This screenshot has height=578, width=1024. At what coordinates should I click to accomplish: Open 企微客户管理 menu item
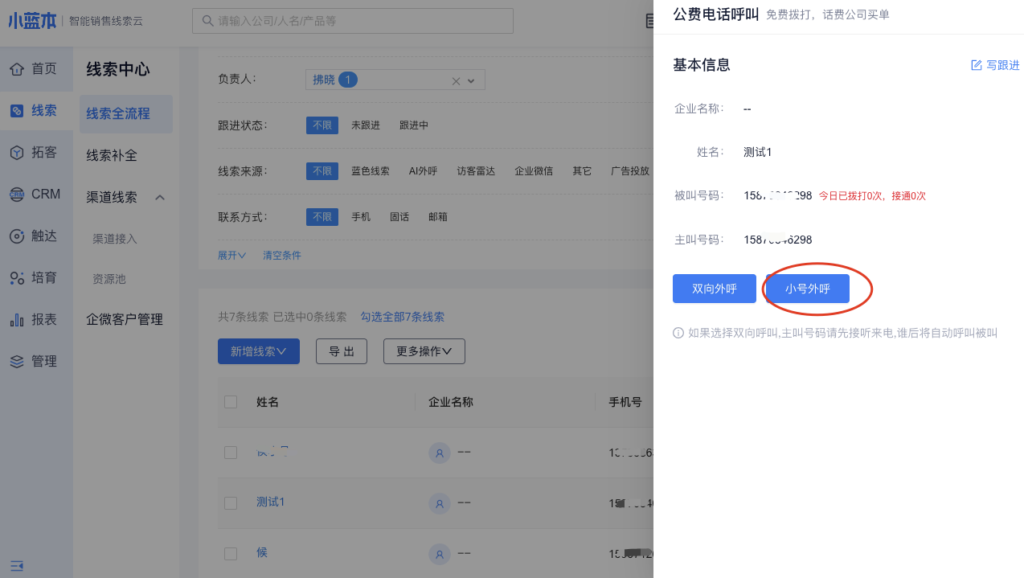(x=124, y=320)
